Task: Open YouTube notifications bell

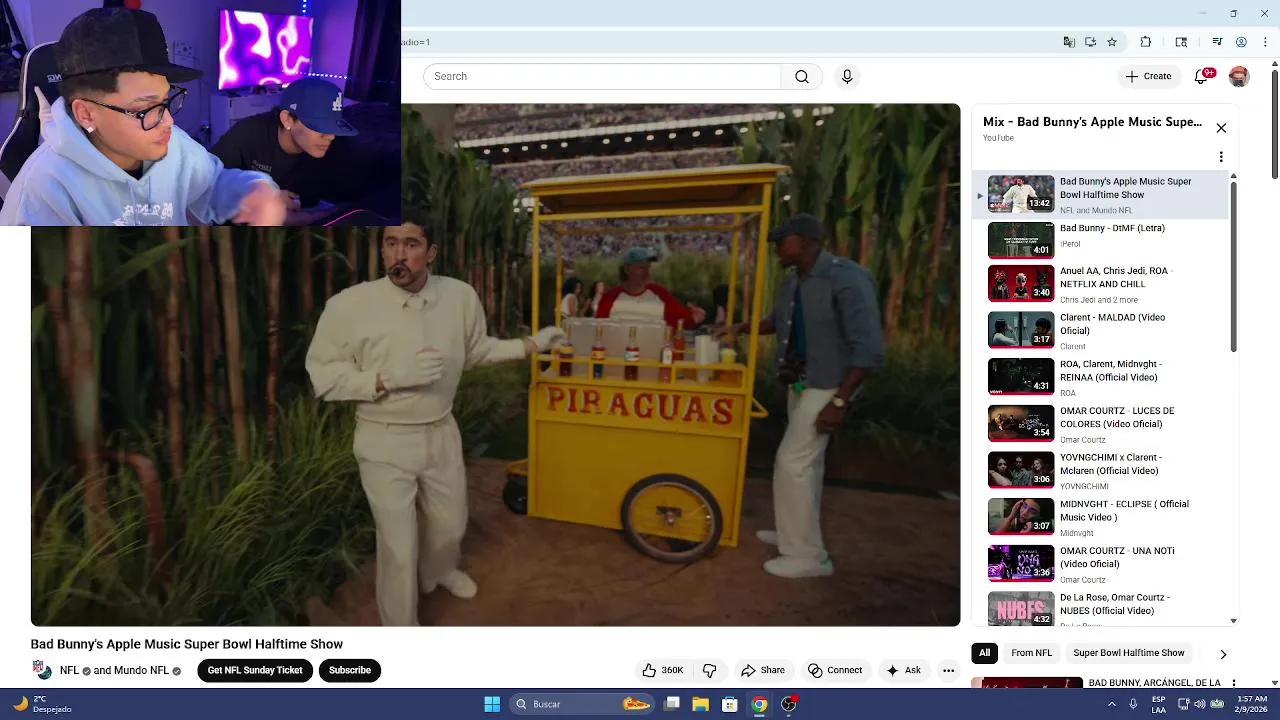Action: (x=1202, y=76)
